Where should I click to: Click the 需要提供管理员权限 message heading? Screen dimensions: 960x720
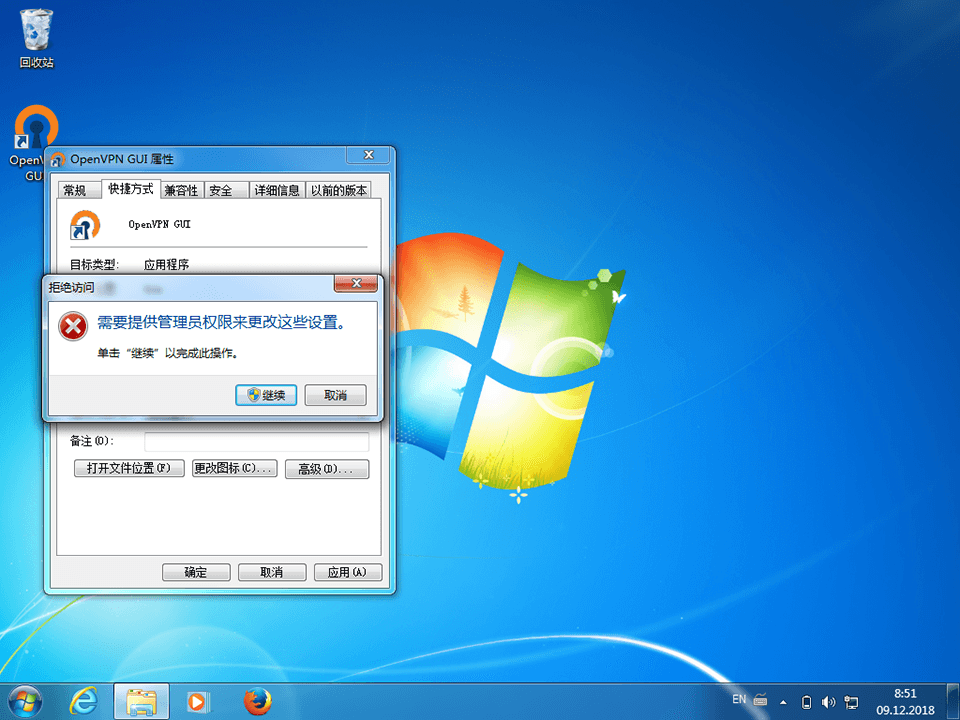coord(221,322)
